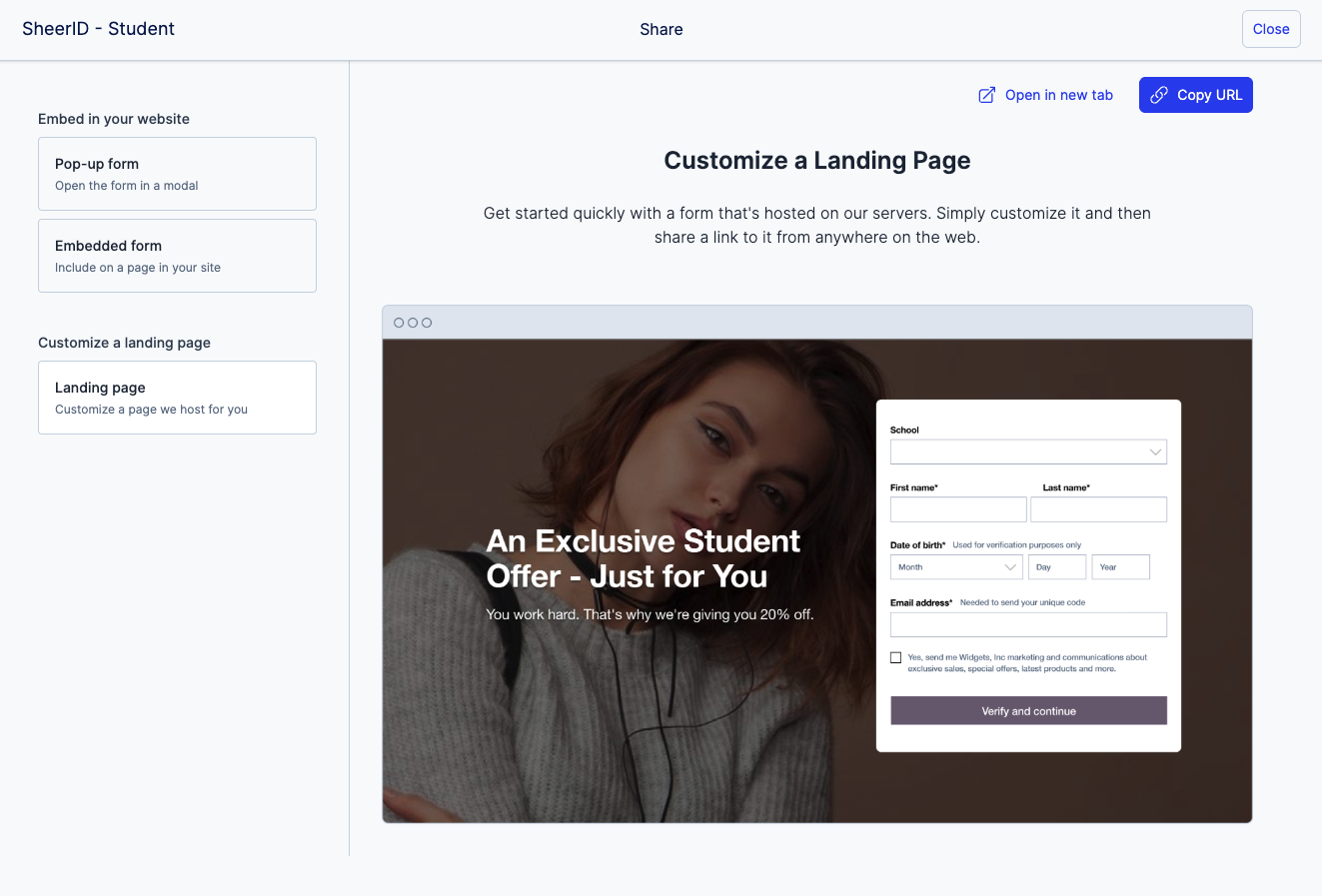
Task: Open the Month dropdown in date of birth
Action: (955, 567)
